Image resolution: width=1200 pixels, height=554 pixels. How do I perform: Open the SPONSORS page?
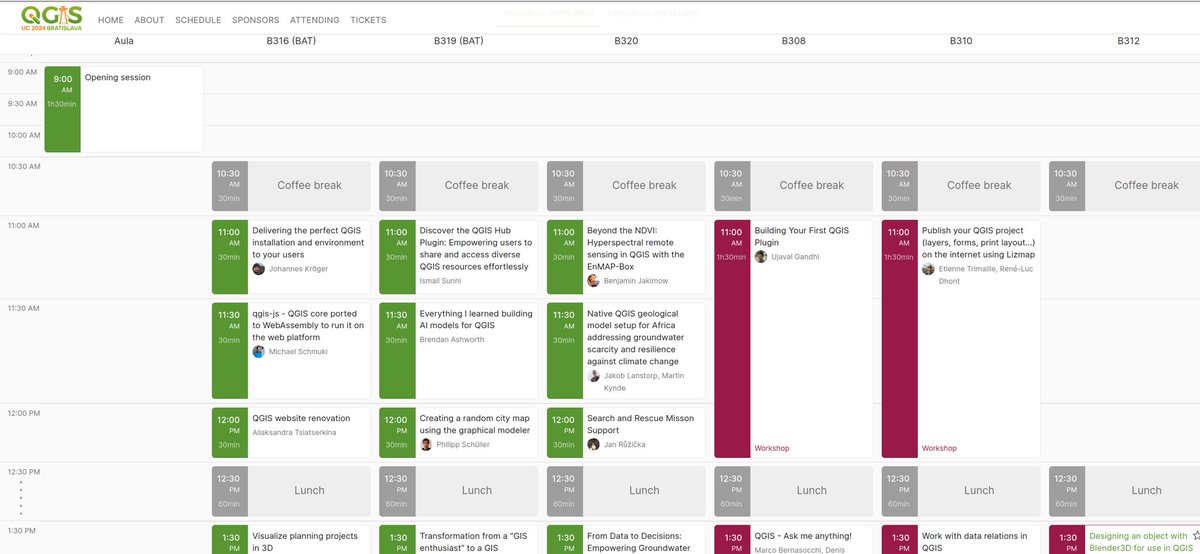click(256, 20)
